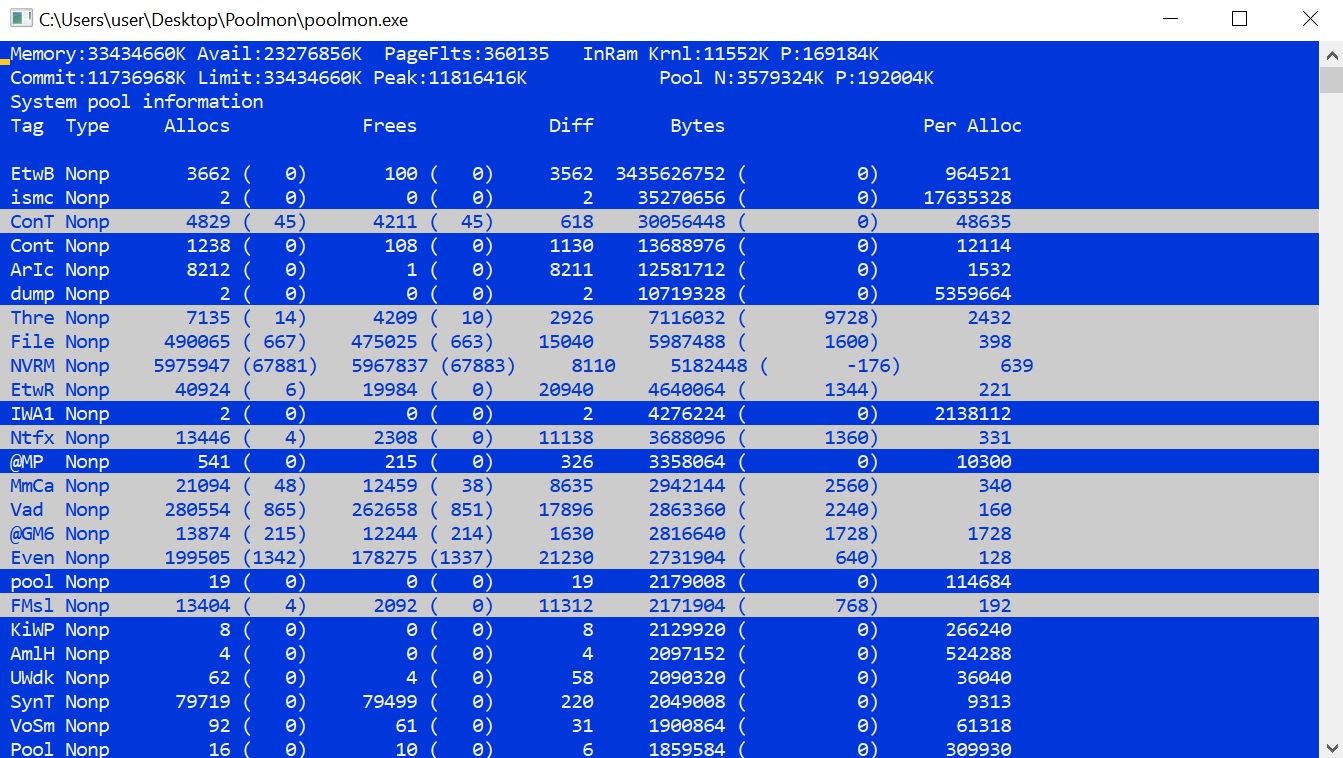Click the vertical scrollbar thumb
Viewport: 1343px width, 758px height.
click(1331, 80)
